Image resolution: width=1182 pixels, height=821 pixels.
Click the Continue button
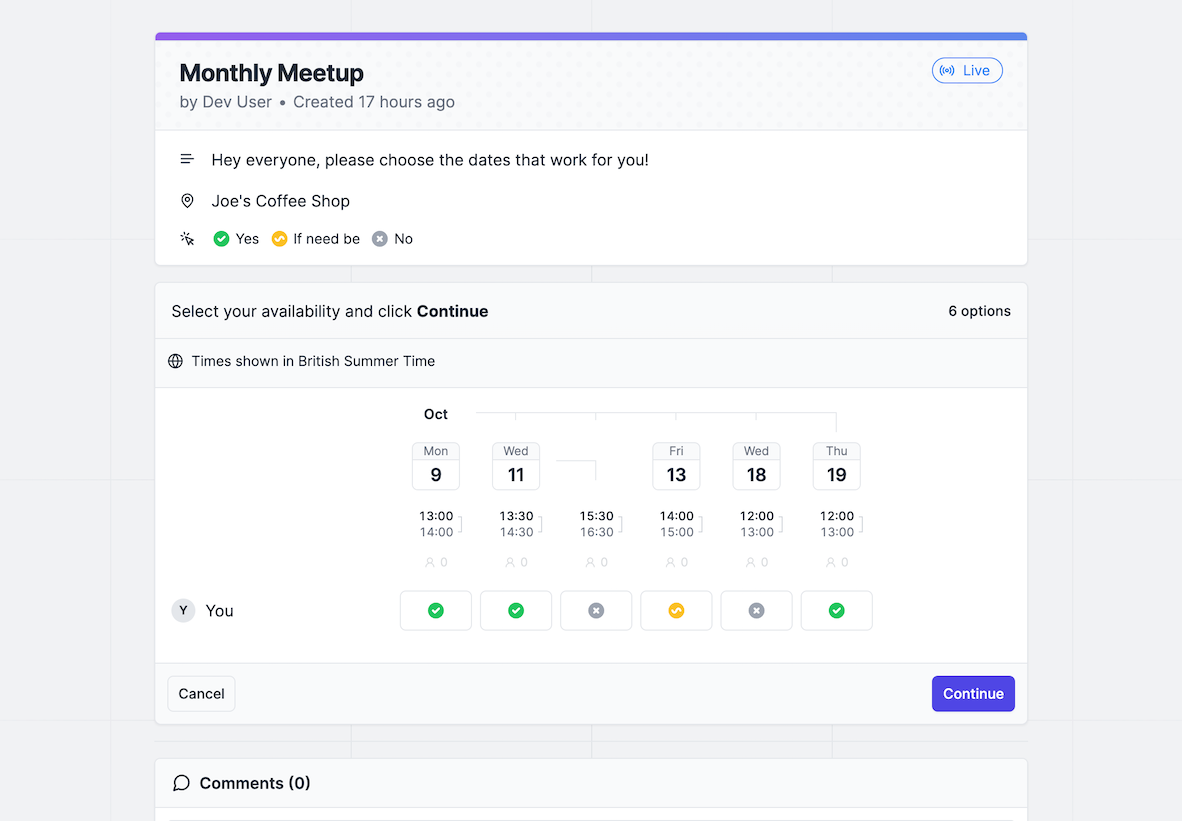tap(973, 694)
